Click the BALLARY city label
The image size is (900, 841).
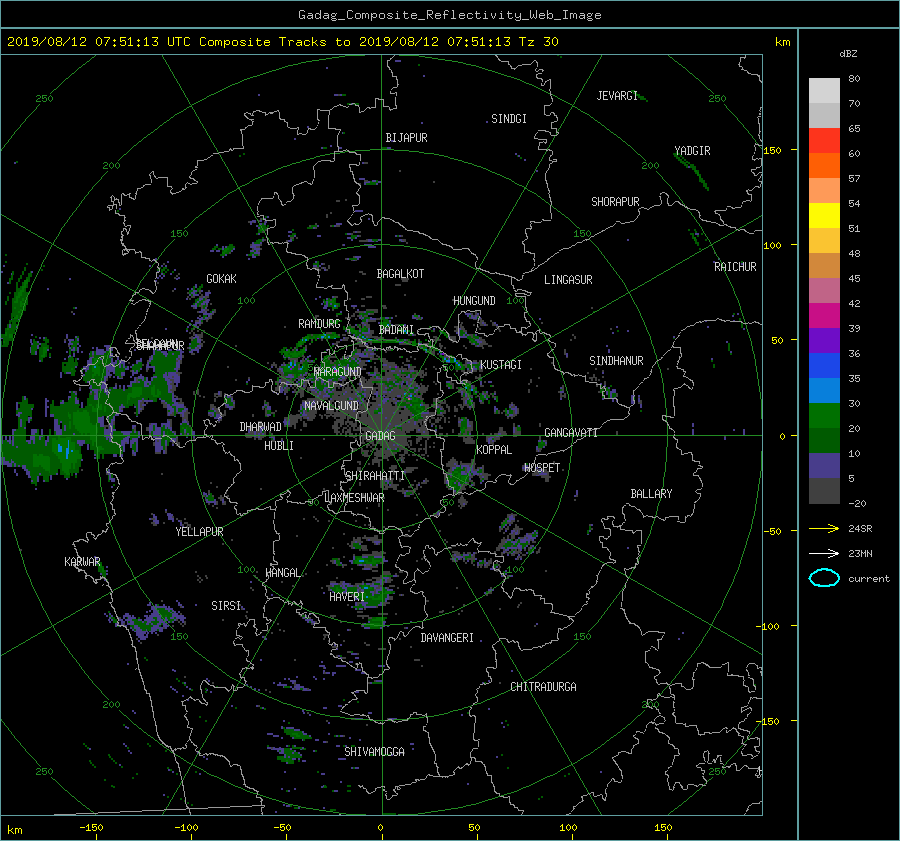651,494
